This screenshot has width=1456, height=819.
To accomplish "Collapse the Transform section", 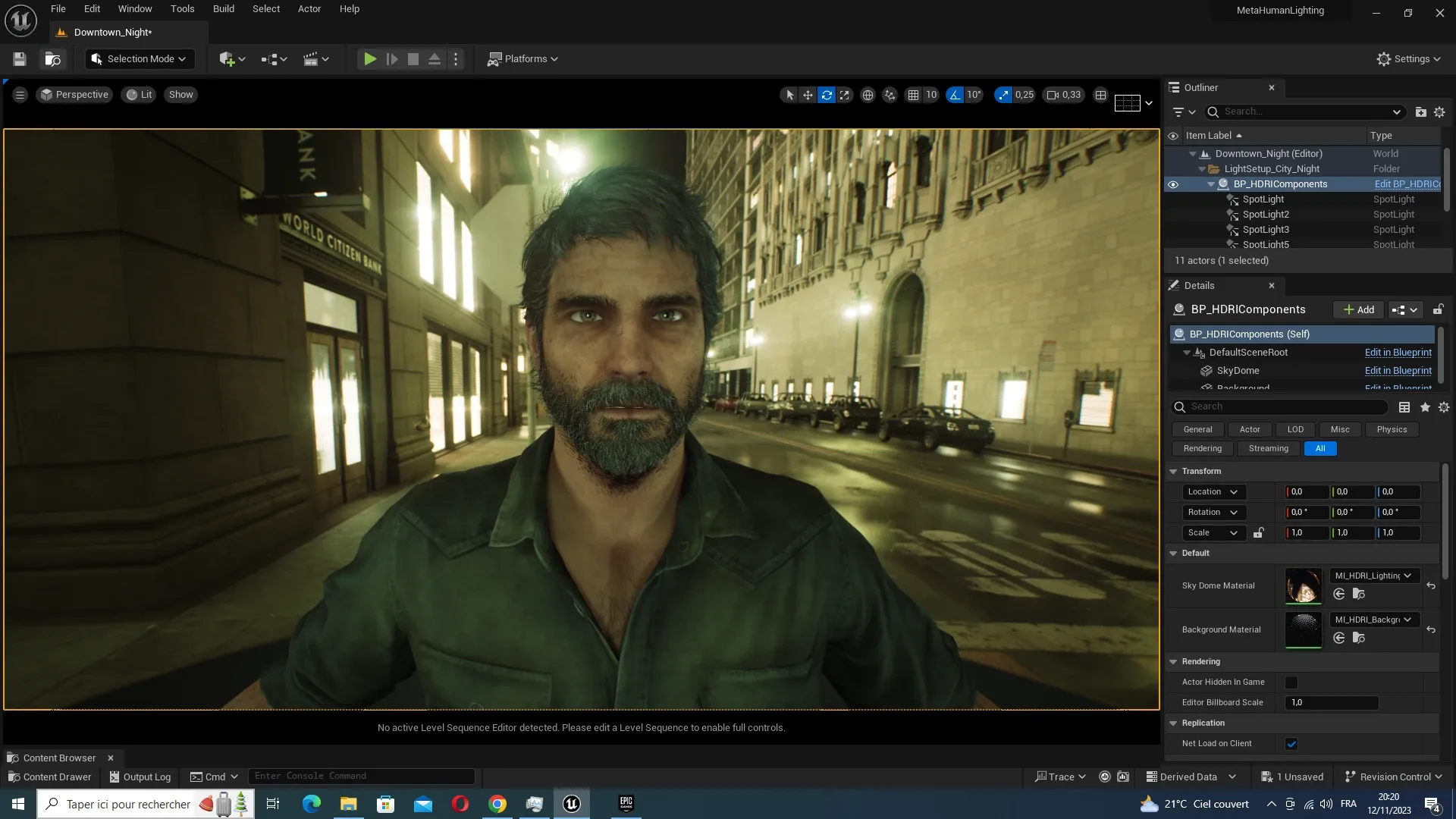I will (1173, 472).
